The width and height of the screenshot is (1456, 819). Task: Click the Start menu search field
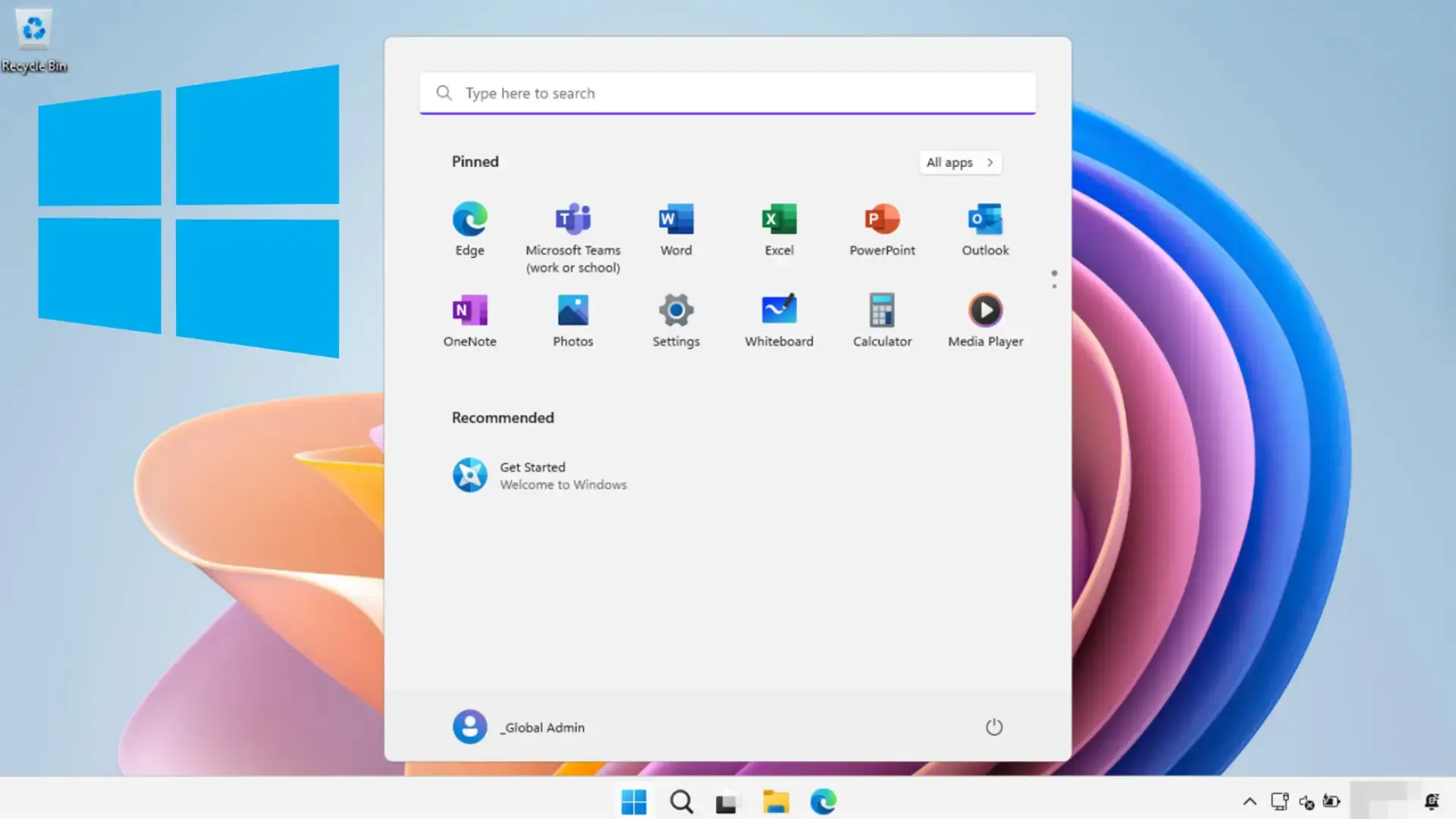tap(726, 93)
